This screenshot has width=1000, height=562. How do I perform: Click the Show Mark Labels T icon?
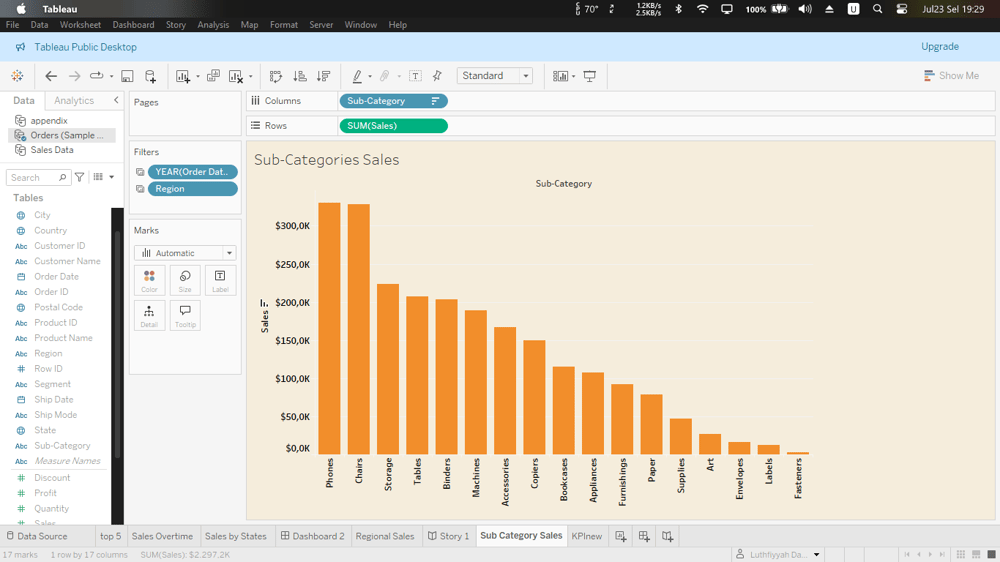415,76
